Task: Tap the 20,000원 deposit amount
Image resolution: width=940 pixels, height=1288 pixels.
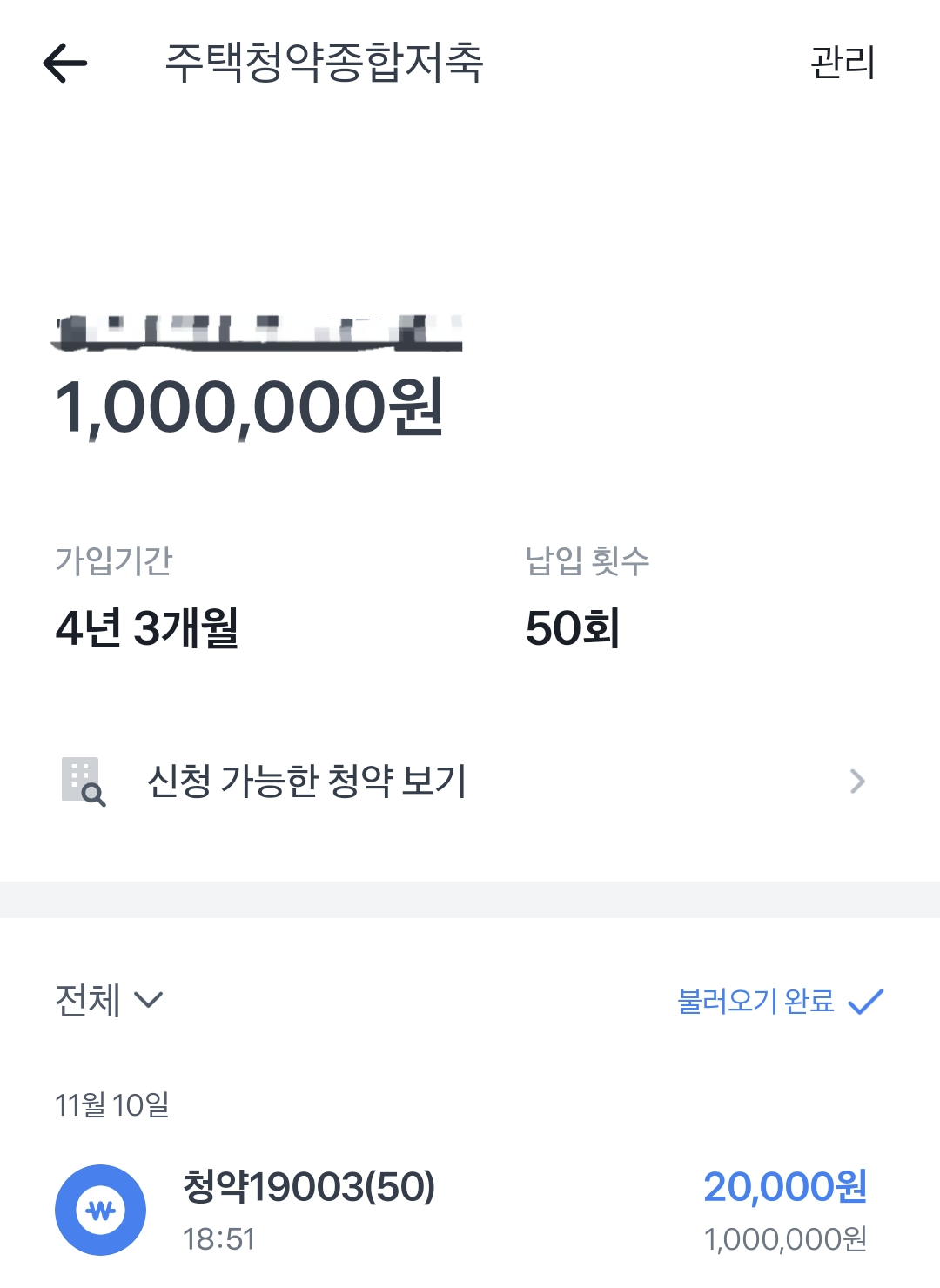Action: (x=785, y=1186)
